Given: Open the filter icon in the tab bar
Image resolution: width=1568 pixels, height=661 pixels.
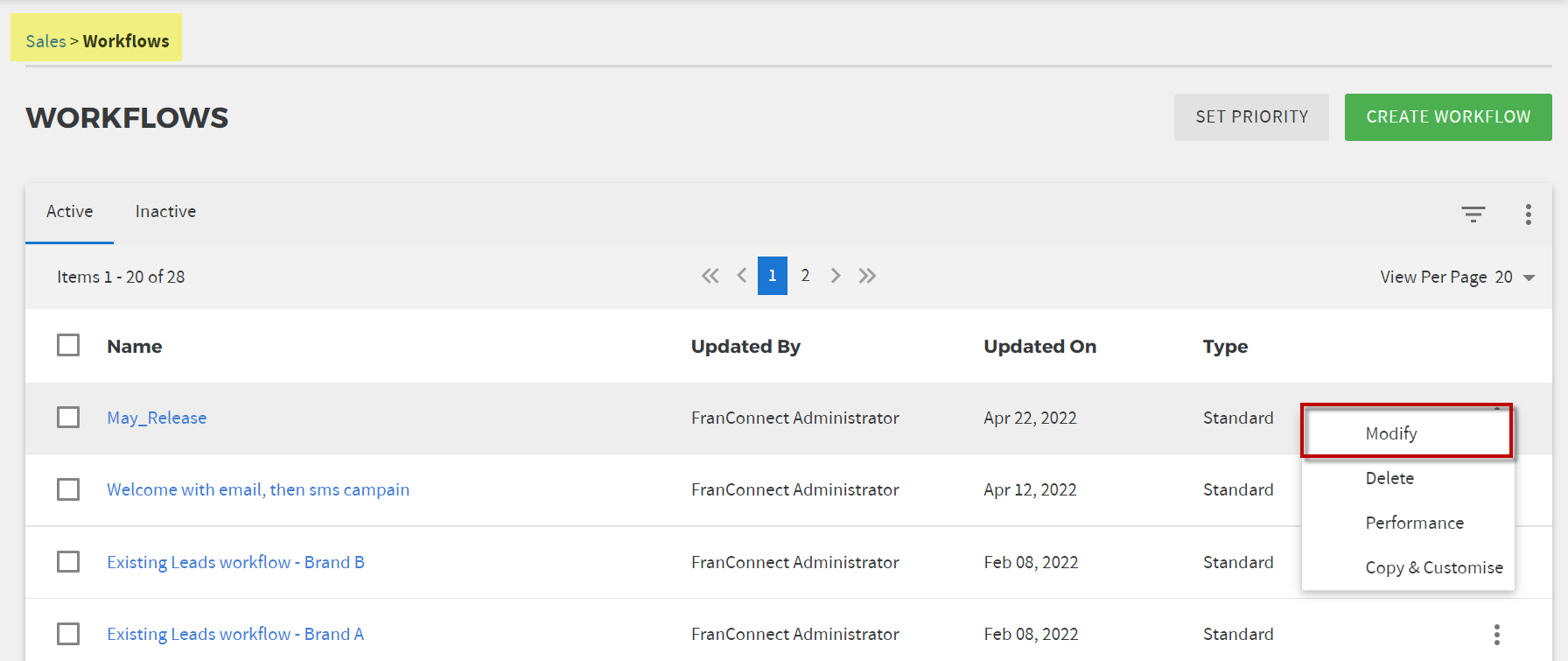Looking at the screenshot, I should coord(1473,214).
